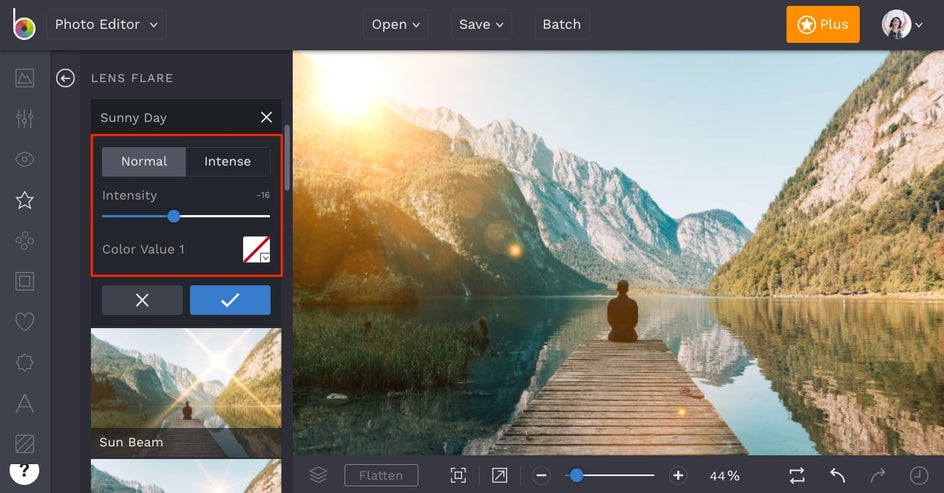Open the help question mark button

[24, 472]
